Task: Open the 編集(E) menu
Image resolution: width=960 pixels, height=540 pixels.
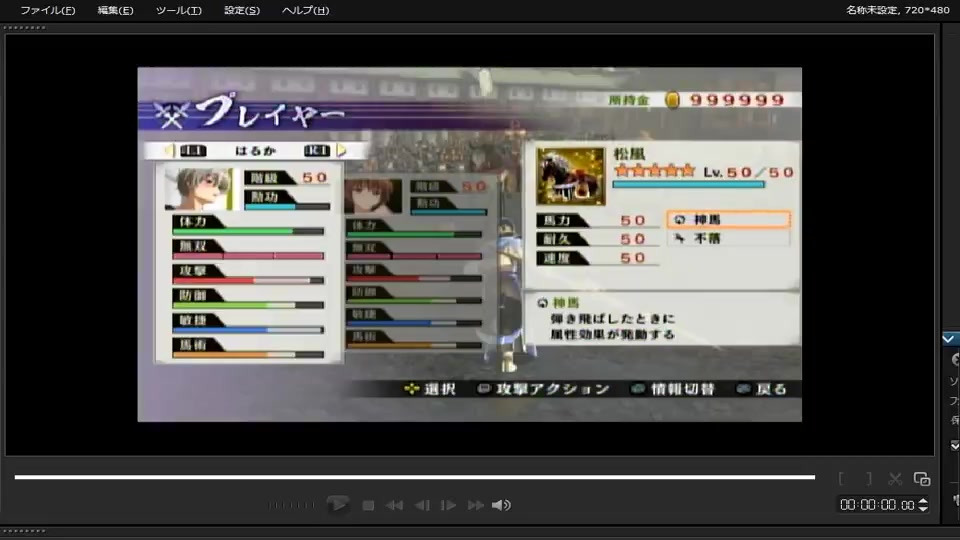Action: [115, 10]
